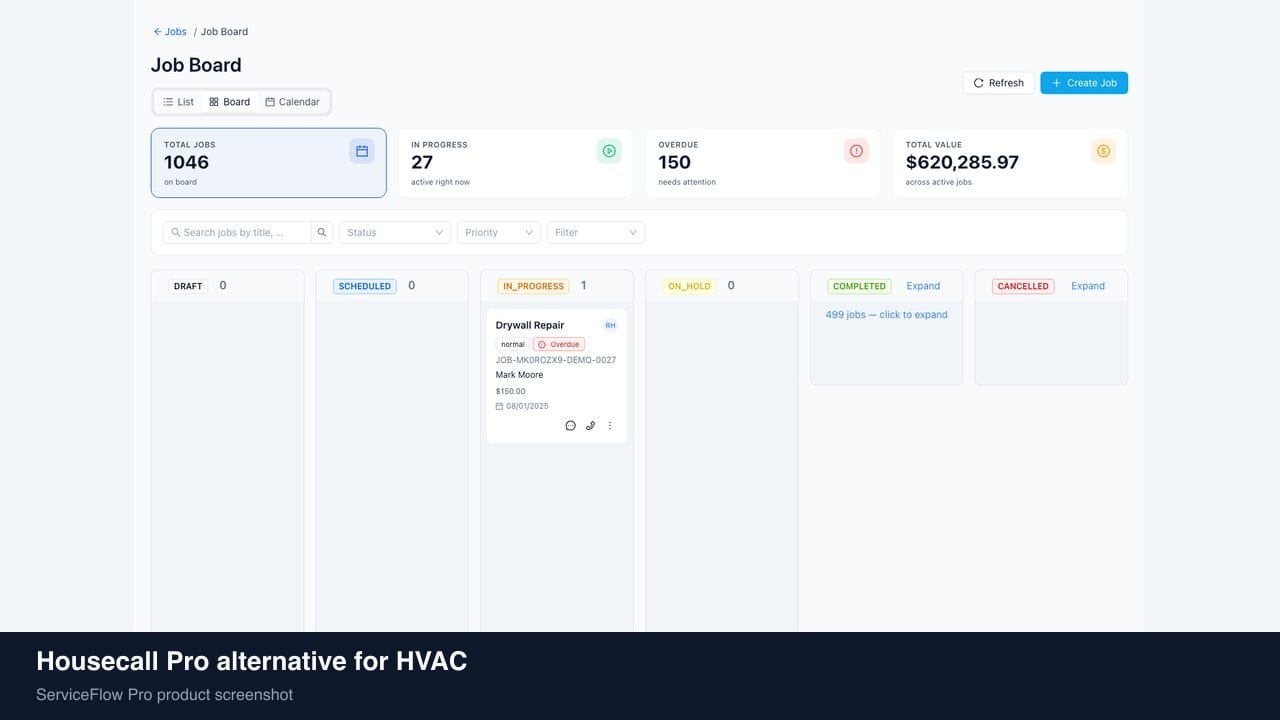The image size is (1280, 720).
Task: Click the calendar icon in Total Jobs card
Action: (x=362, y=151)
